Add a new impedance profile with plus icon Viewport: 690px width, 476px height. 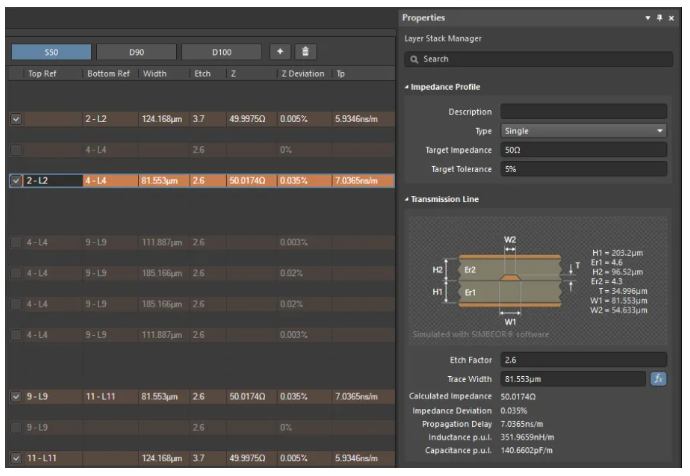click(x=280, y=51)
